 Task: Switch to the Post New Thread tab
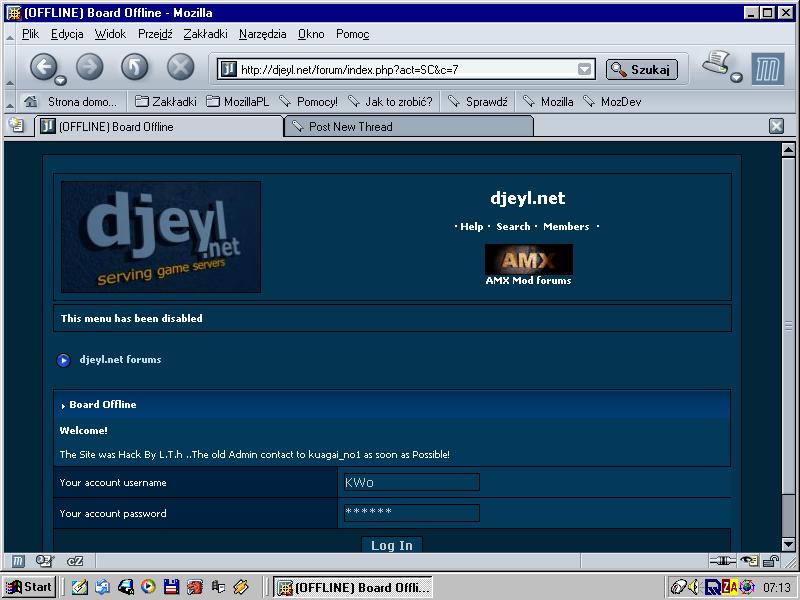(x=409, y=127)
